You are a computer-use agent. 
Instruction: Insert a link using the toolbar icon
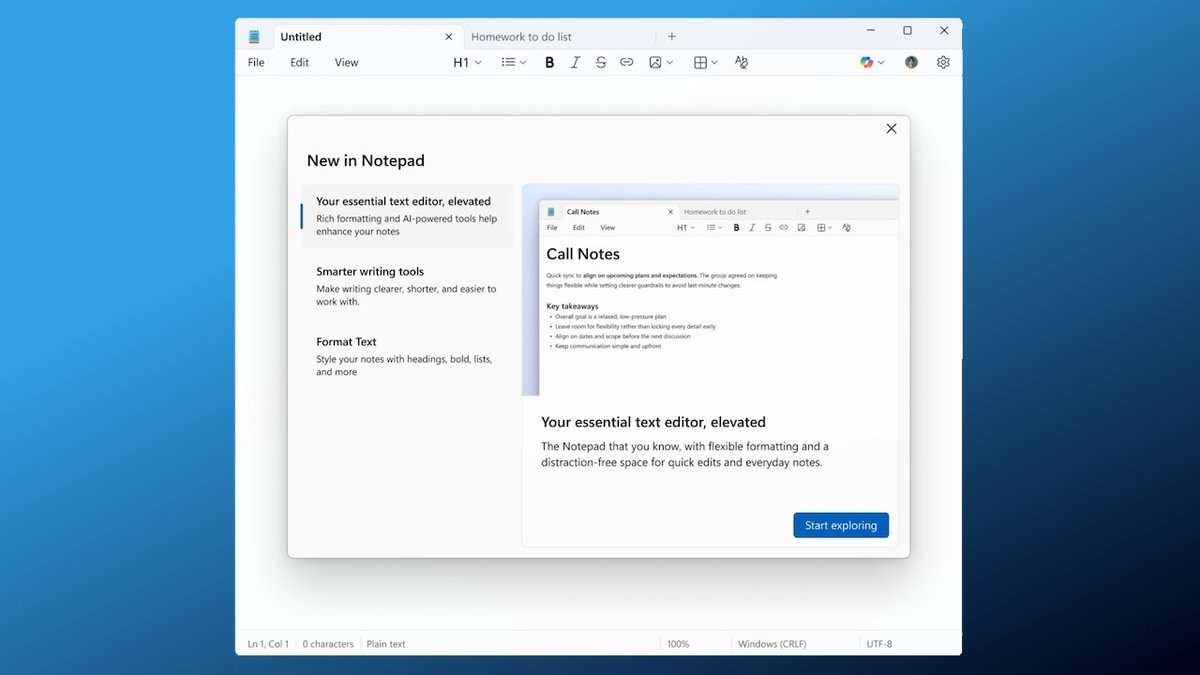[627, 62]
